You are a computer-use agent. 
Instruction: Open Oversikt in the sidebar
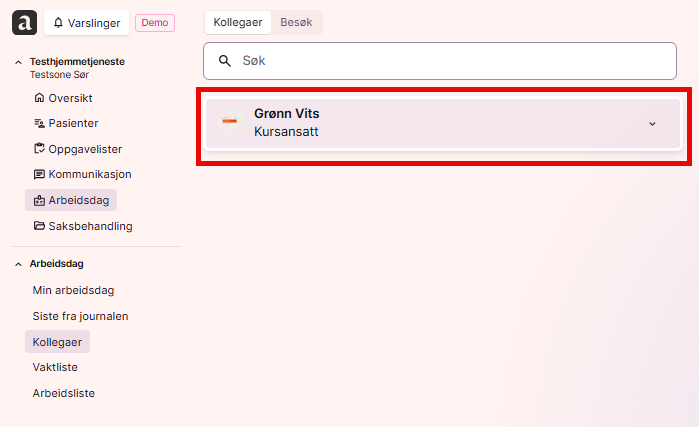pyautogui.click(x=63, y=98)
